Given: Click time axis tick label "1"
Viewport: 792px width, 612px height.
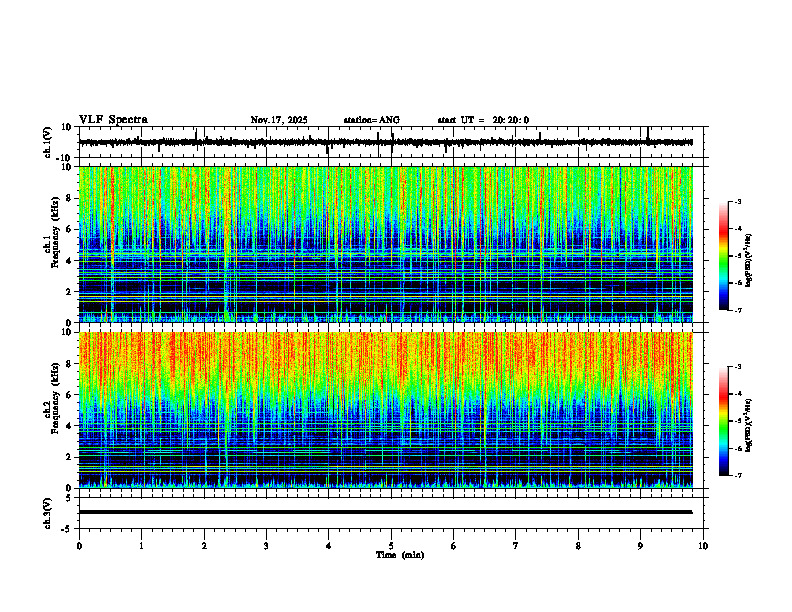Looking at the screenshot, I should [x=141, y=546].
